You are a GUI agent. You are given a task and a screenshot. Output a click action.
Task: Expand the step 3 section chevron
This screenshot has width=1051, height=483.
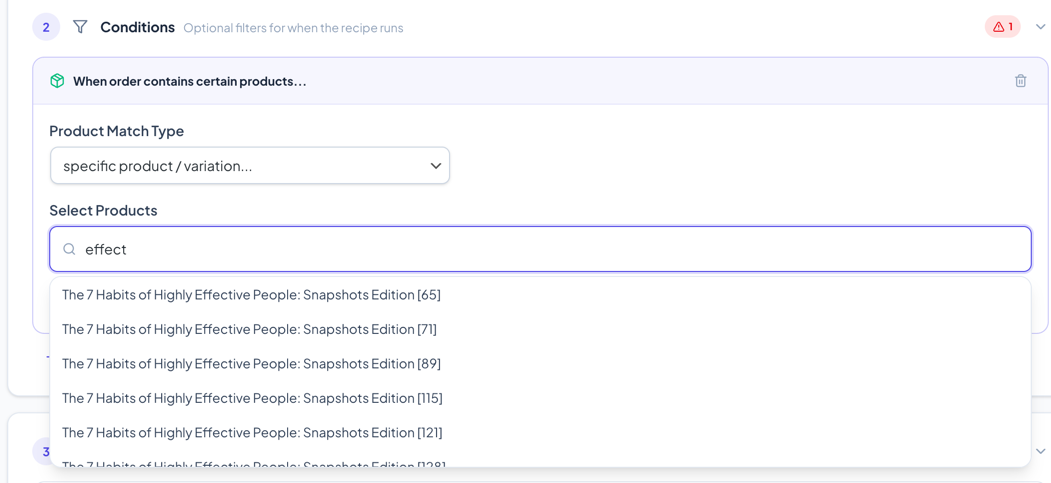(1040, 451)
